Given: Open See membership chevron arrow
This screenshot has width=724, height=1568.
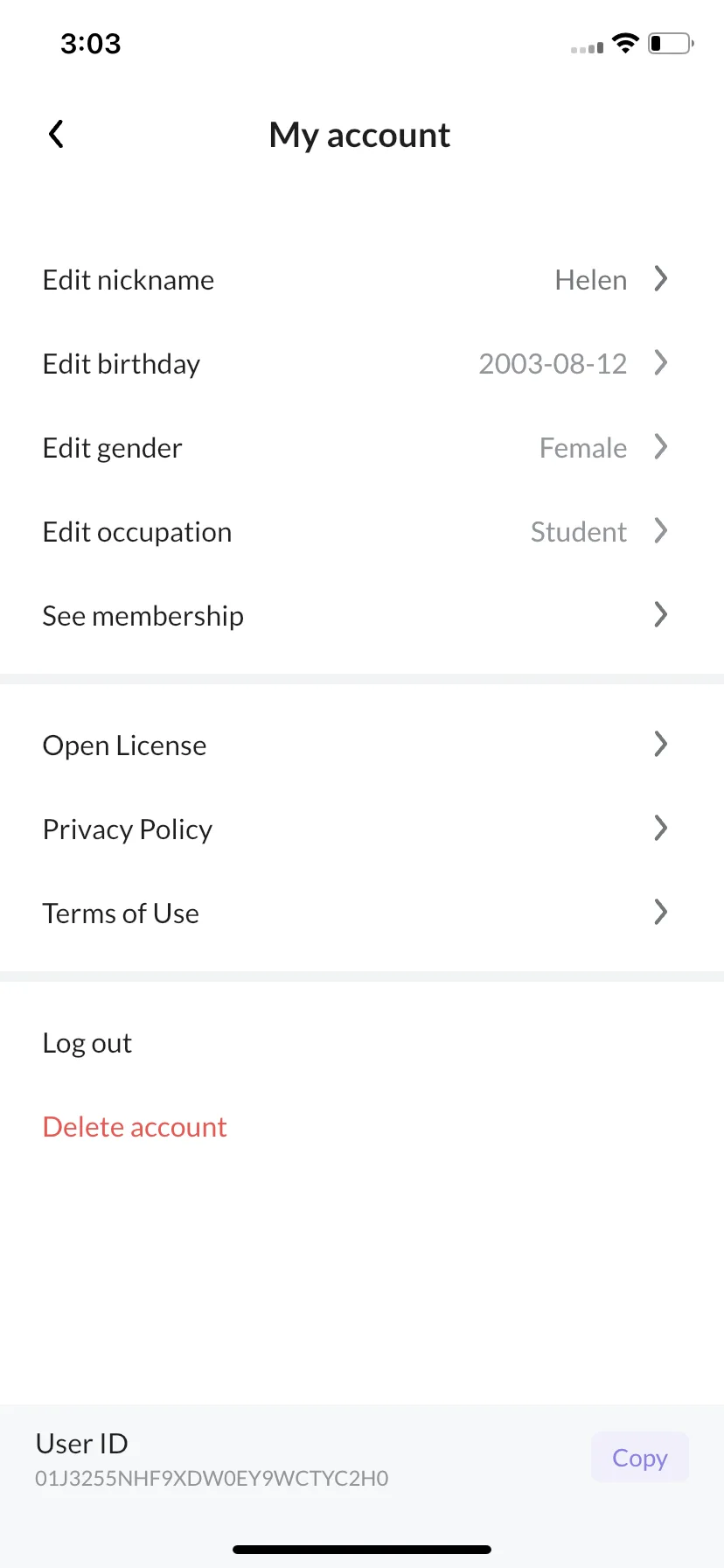Looking at the screenshot, I should (661, 615).
